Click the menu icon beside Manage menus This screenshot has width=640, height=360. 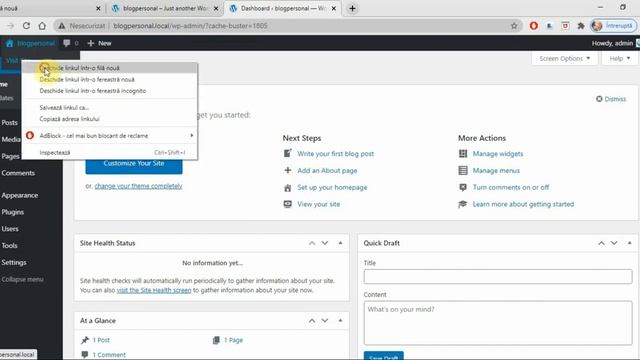pyautogui.click(x=463, y=170)
